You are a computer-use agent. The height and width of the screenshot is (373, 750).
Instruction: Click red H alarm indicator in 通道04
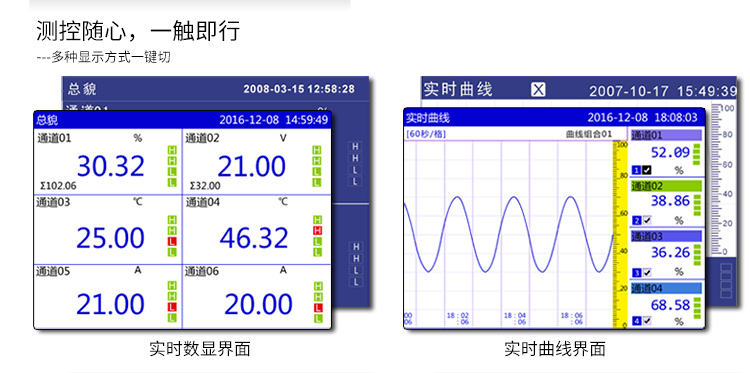(317, 230)
